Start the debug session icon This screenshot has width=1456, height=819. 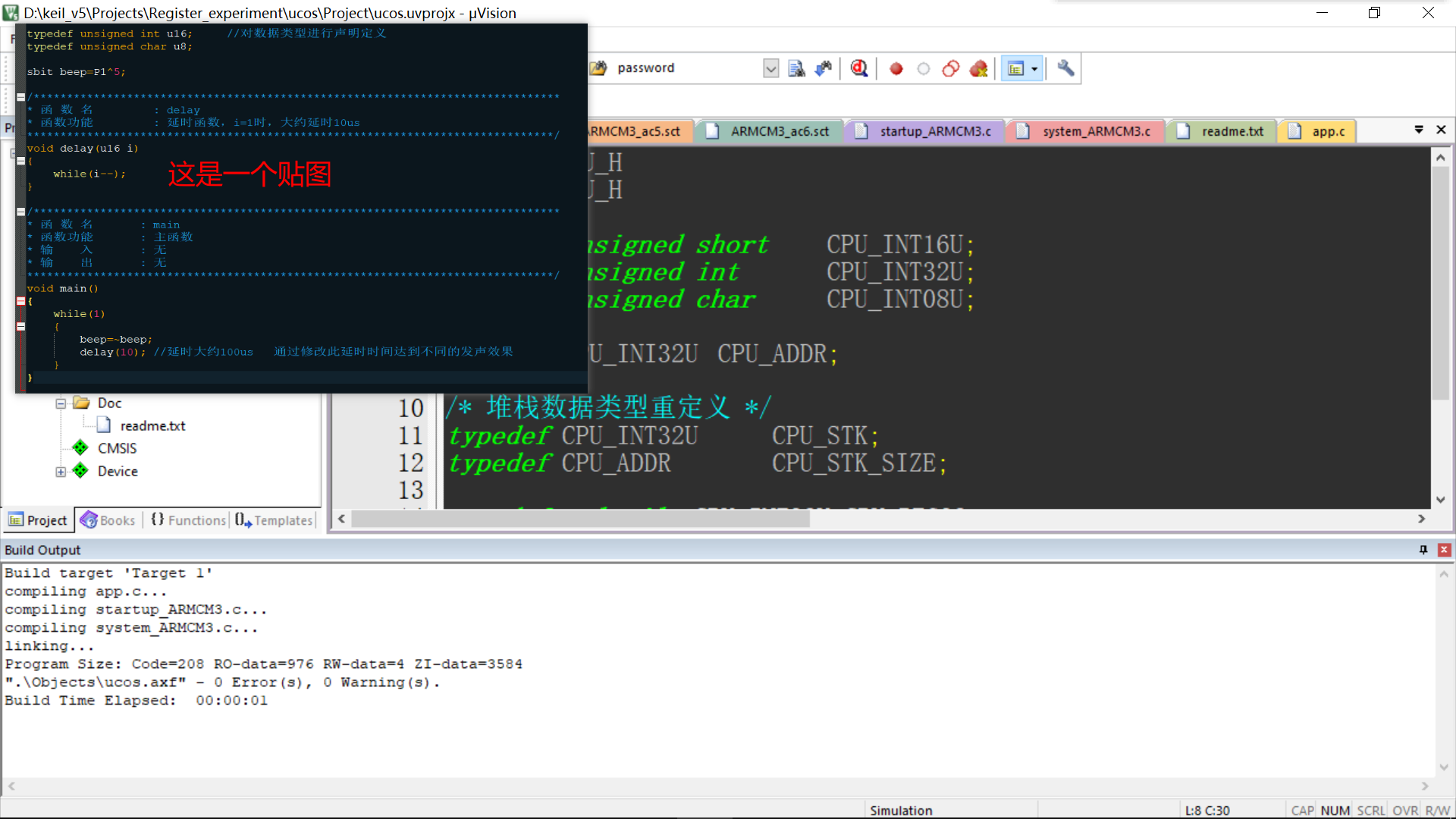tap(858, 68)
